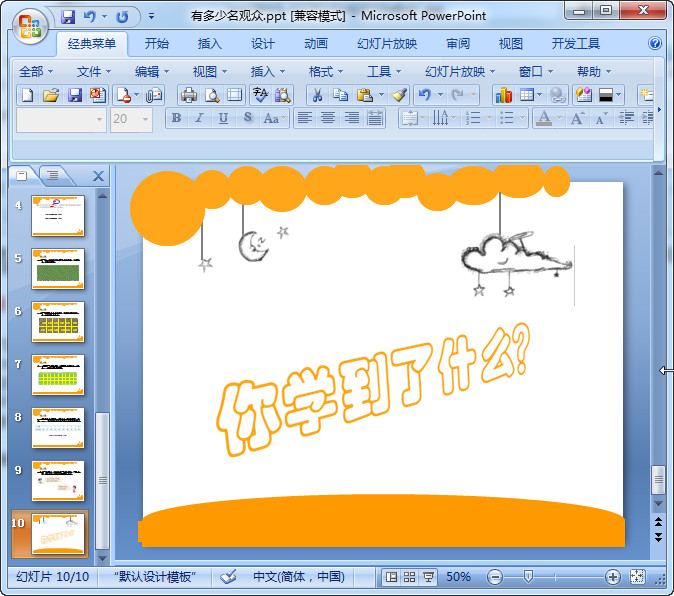Viewport: 674px width, 596px height.
Task: Switch to the 动画 ribbon tab
Action: coord(316,43)
